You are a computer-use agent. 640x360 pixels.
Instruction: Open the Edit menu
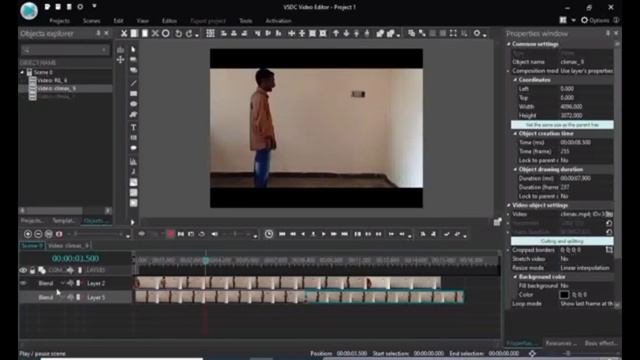coord(118,21)
